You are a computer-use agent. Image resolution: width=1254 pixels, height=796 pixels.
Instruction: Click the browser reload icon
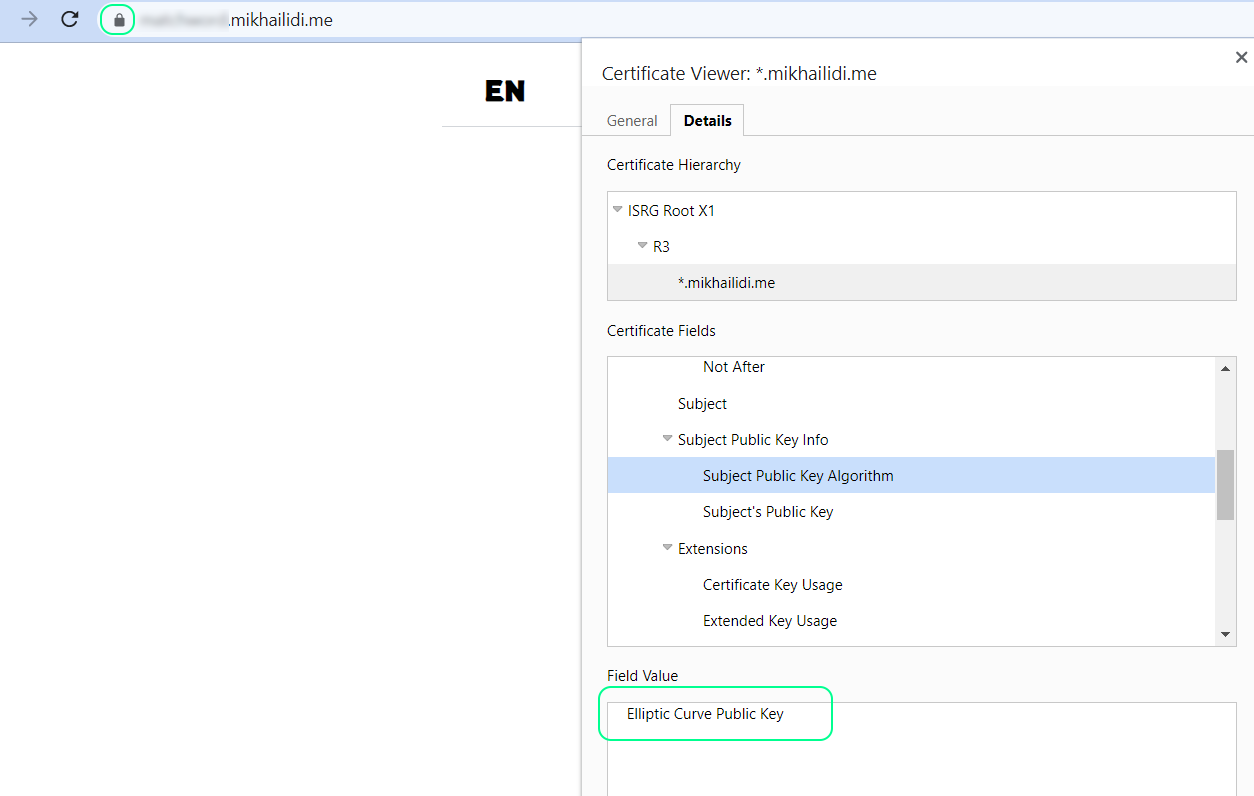tap(69, 19)
